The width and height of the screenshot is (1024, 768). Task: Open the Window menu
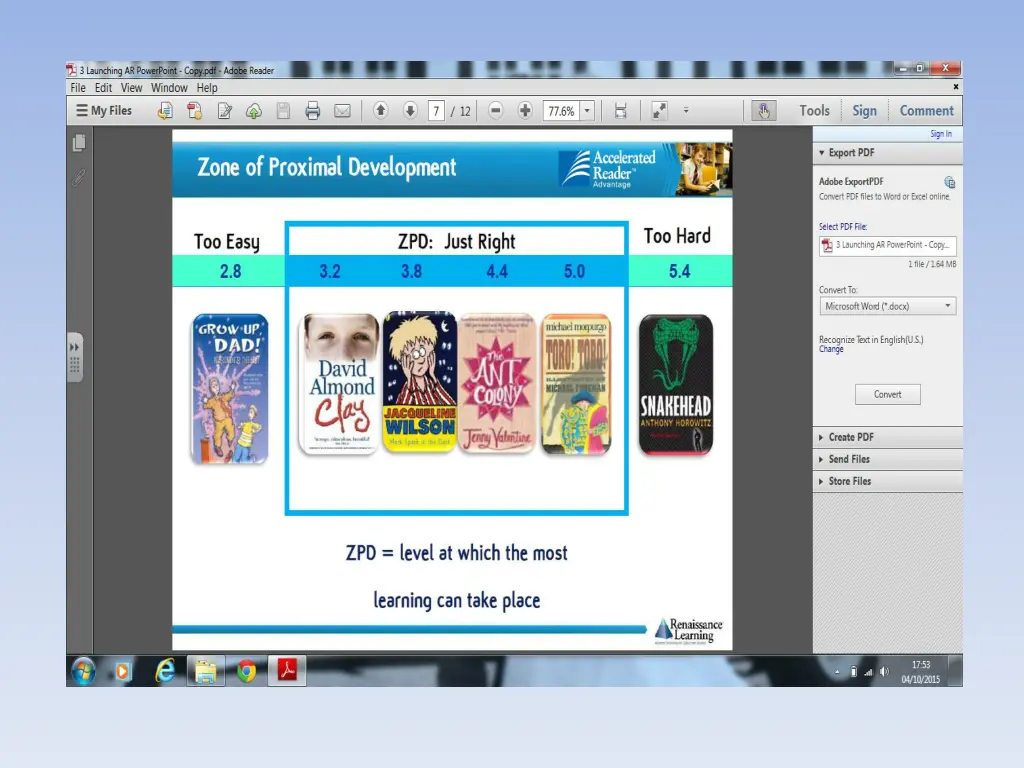coord(169,88)
